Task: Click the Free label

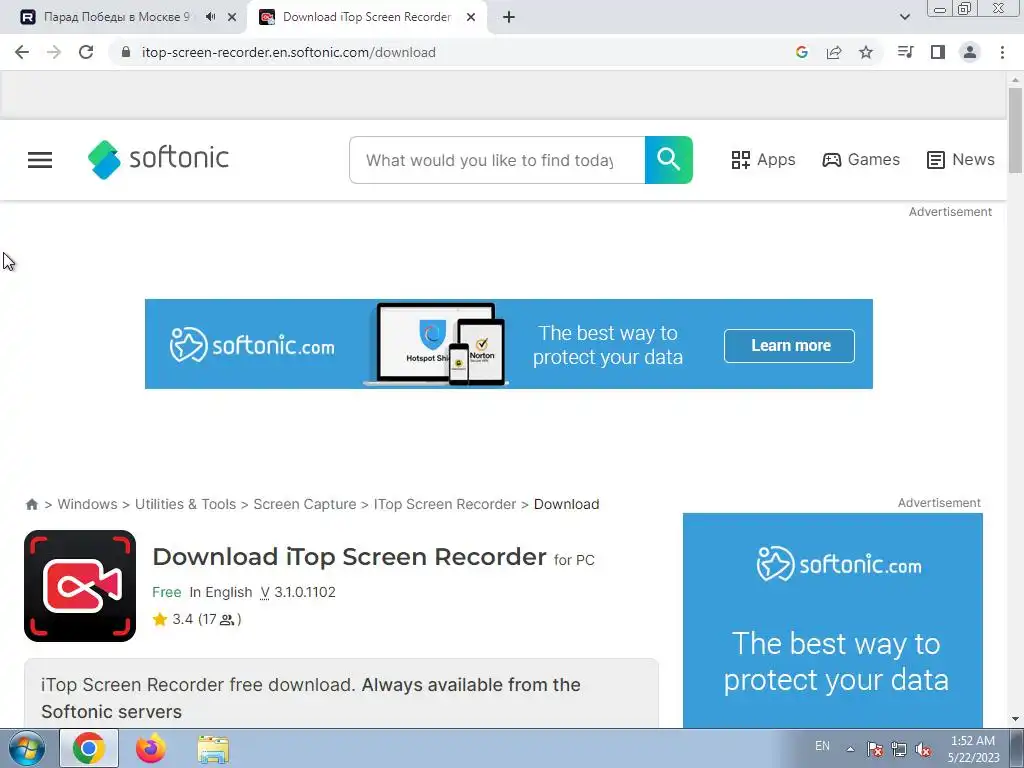Action: coord(167,592)
